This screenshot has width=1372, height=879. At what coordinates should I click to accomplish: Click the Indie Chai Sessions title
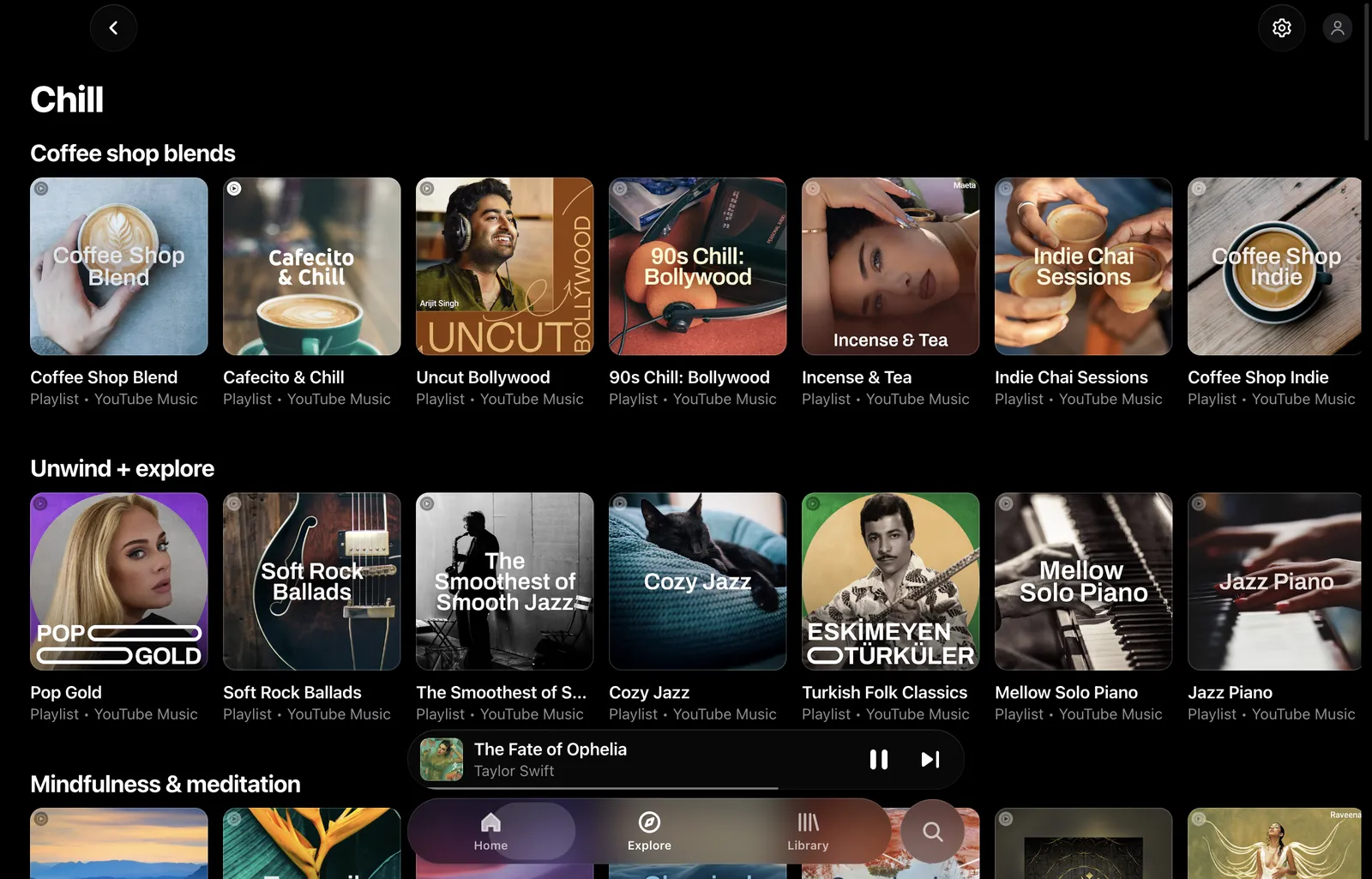tap(1071, 377)
